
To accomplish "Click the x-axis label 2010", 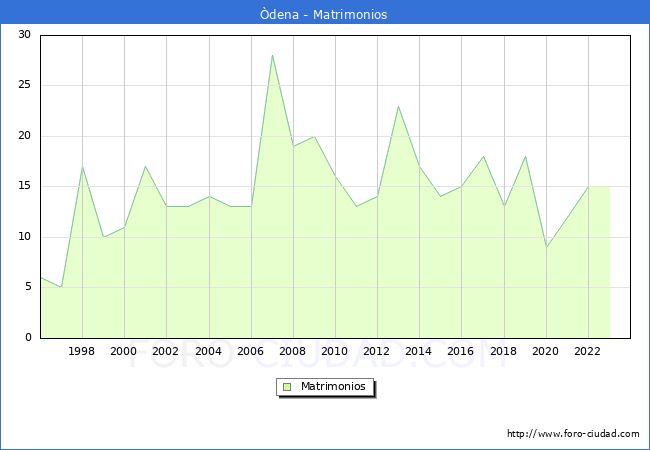I will [335, 351].
